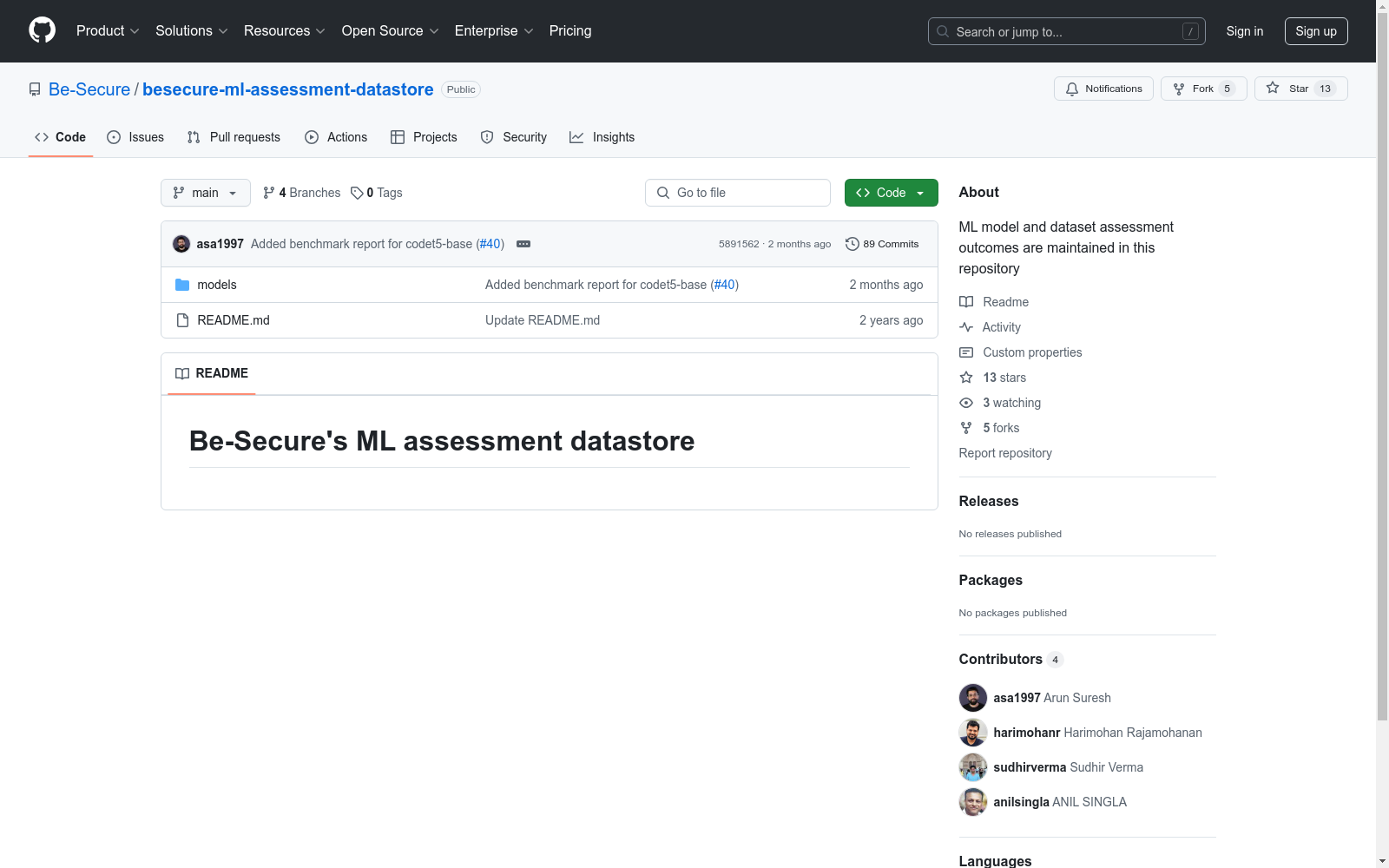The height and width of the screenshot is (868, 1389).
Task: Open besecure-ml-assessment-datastore repository link
Action: 288,89
